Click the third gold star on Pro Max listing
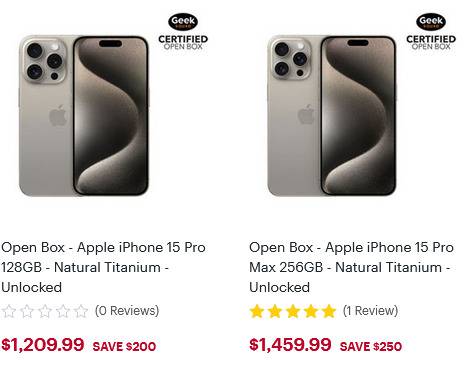This screenshot has height=368, width=469. (293, 311)
